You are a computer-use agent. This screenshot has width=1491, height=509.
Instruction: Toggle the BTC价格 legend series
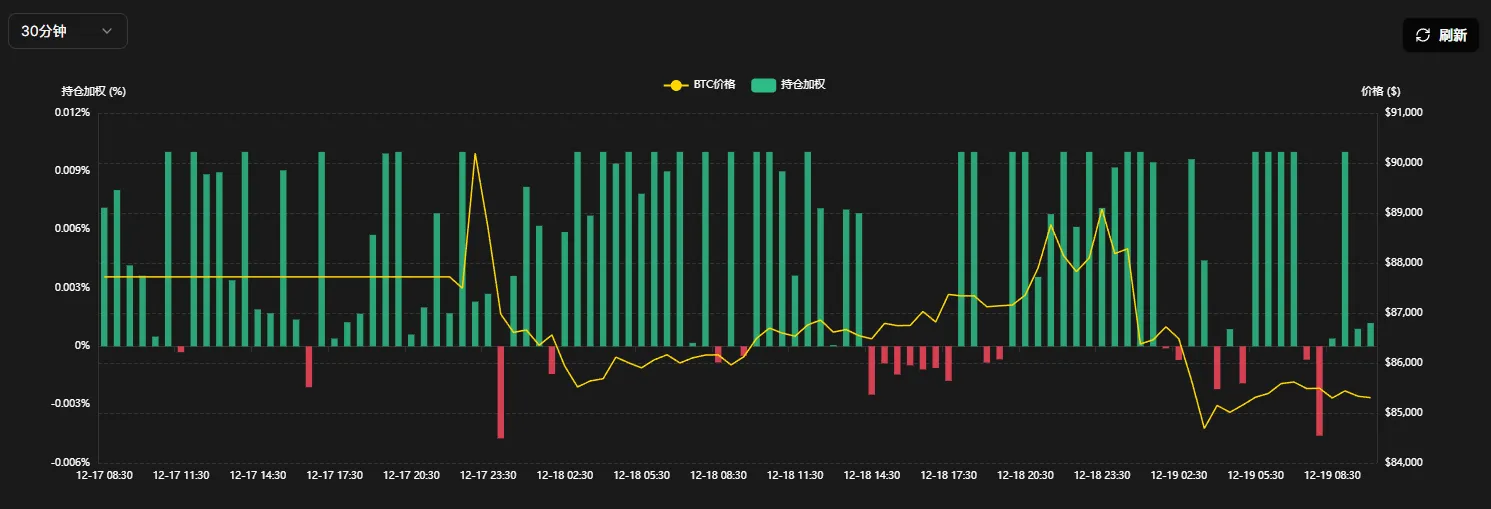click(x=700, y=85)
